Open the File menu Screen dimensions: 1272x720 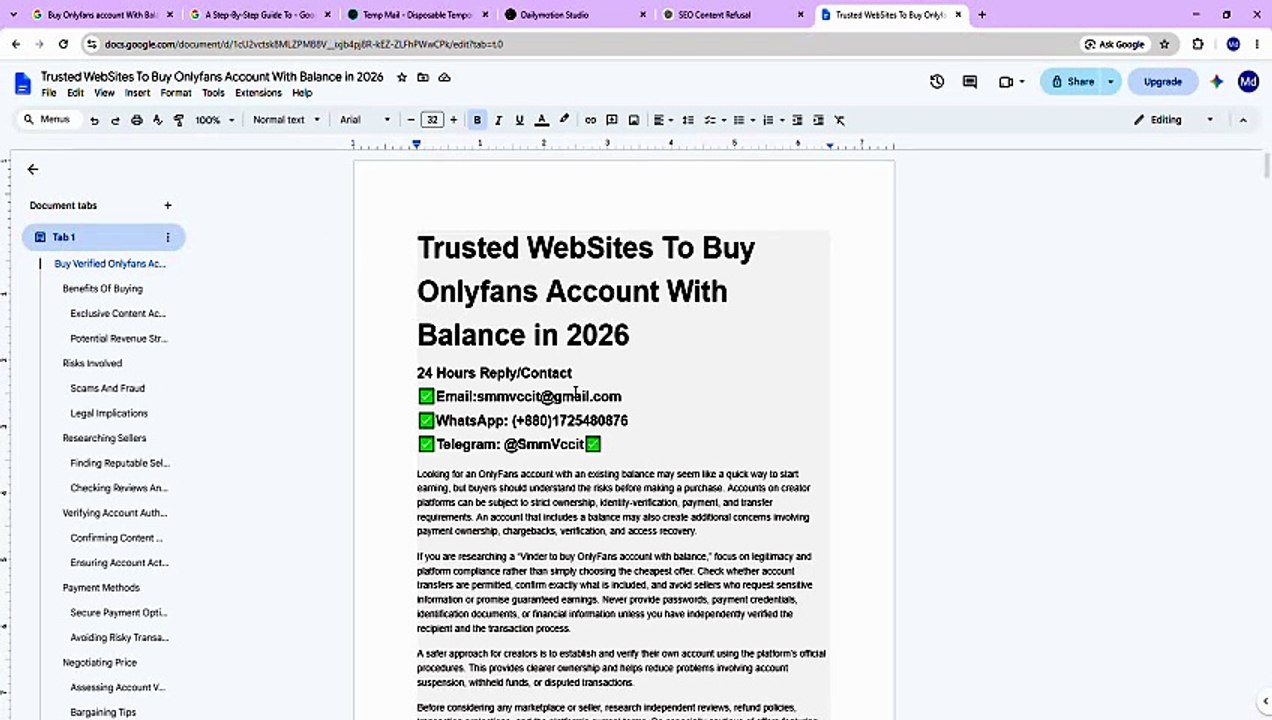point(48,93)
